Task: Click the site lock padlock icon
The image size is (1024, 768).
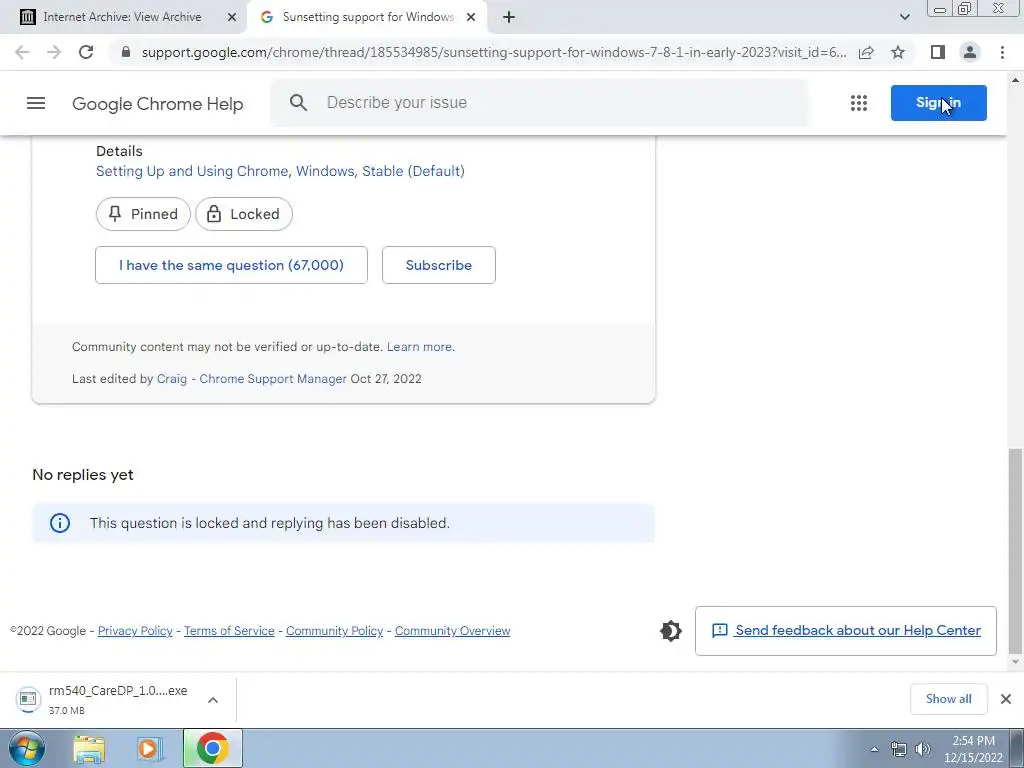Action: coord(127,52)
